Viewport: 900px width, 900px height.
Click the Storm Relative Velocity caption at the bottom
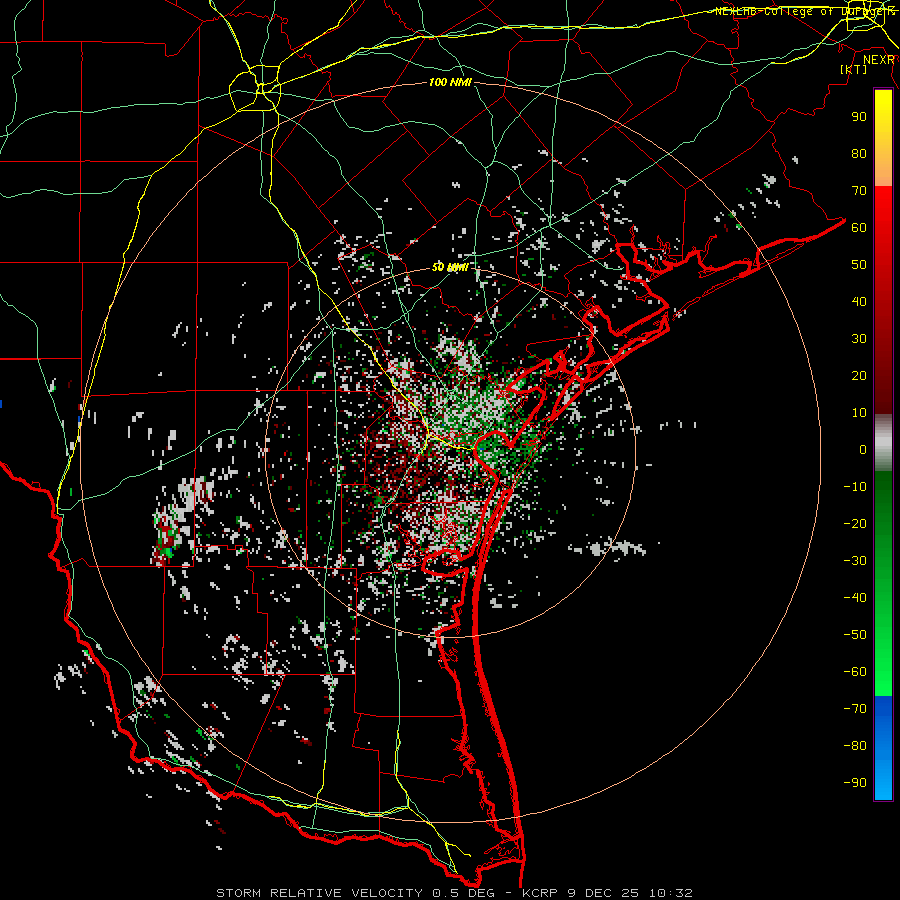point(454,893)
